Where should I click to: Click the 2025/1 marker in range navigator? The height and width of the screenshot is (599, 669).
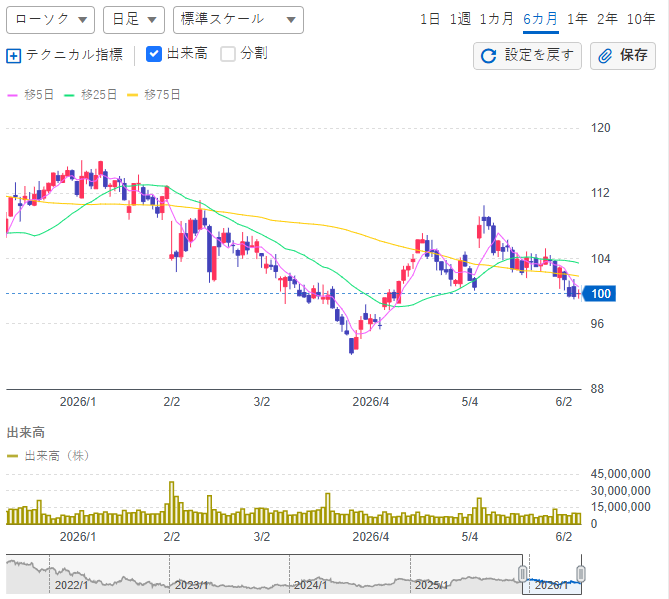pos(431,585)
